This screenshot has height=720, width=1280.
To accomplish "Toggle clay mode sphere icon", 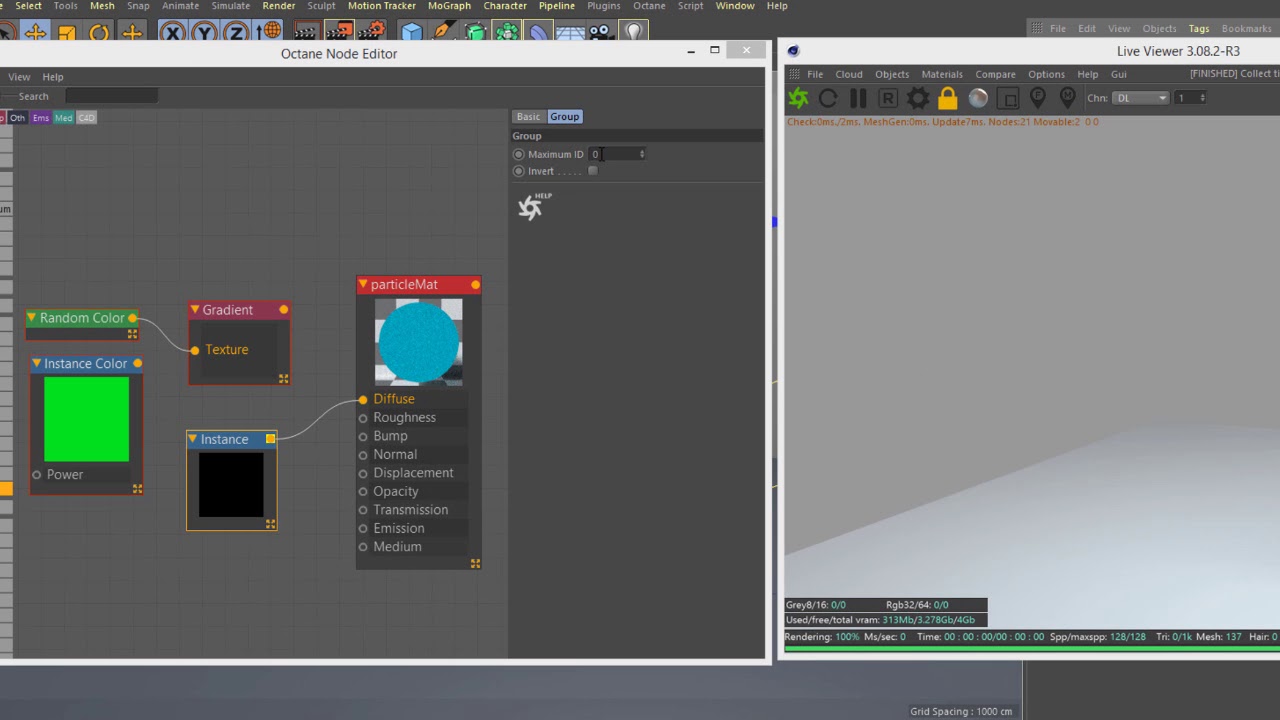I will [978, 98].
